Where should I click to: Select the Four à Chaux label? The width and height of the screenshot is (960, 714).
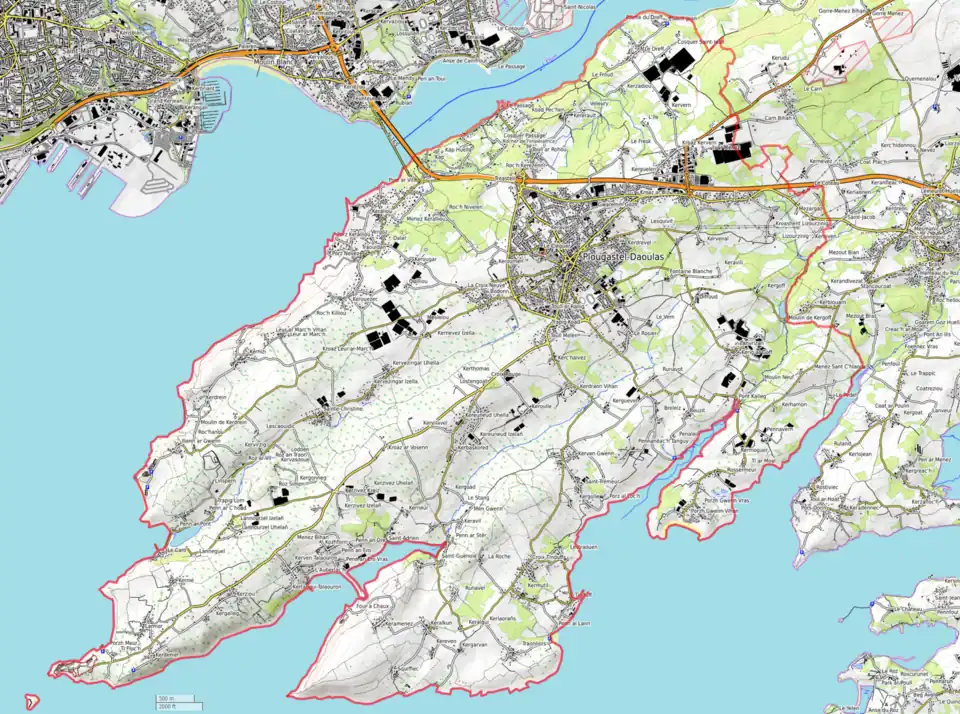click(x=371, y=606)
